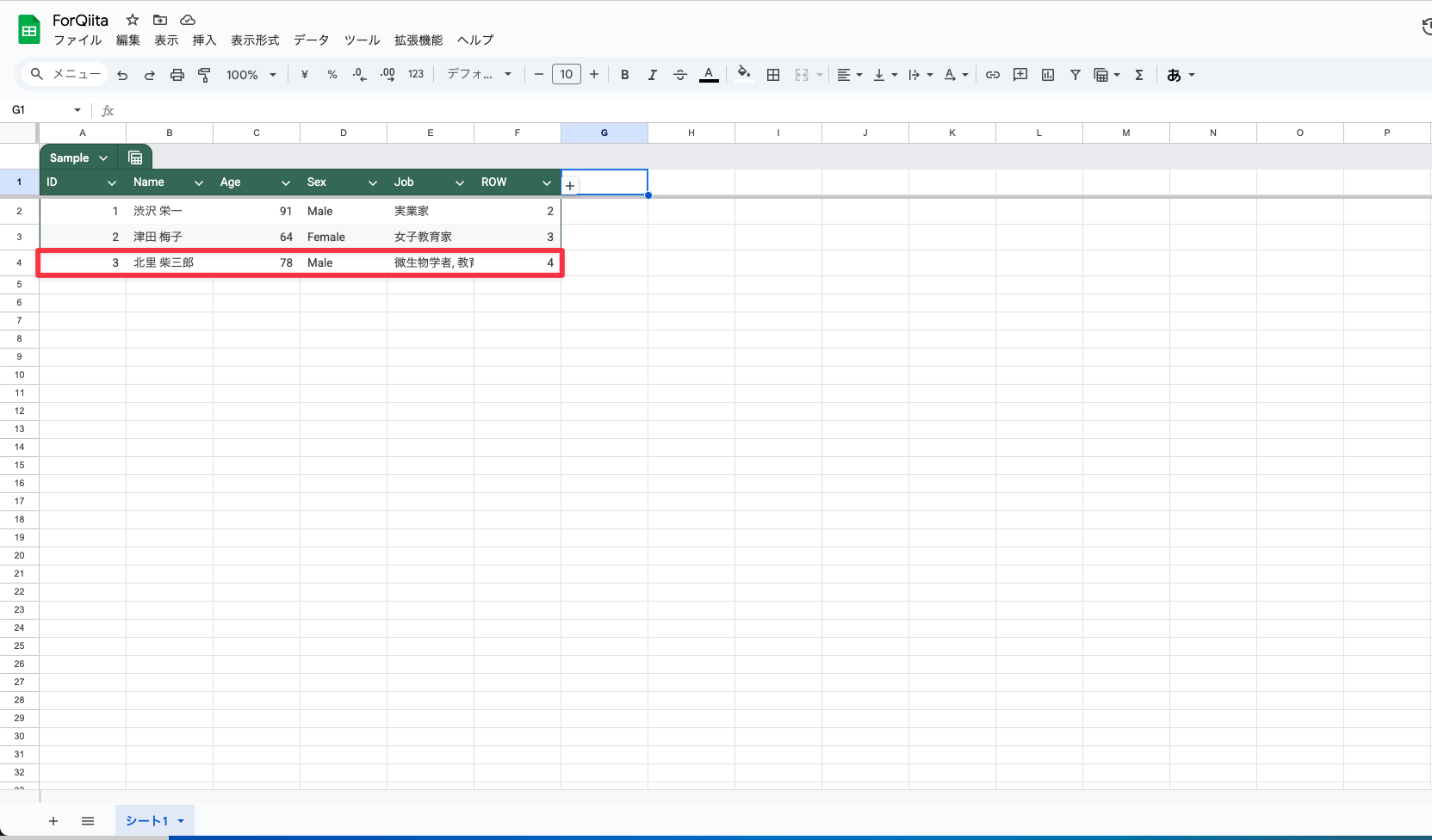Open the 挿入 menu
Image resolution: width=1432 pixels, height=840 pixels.
tap(204, 40)
